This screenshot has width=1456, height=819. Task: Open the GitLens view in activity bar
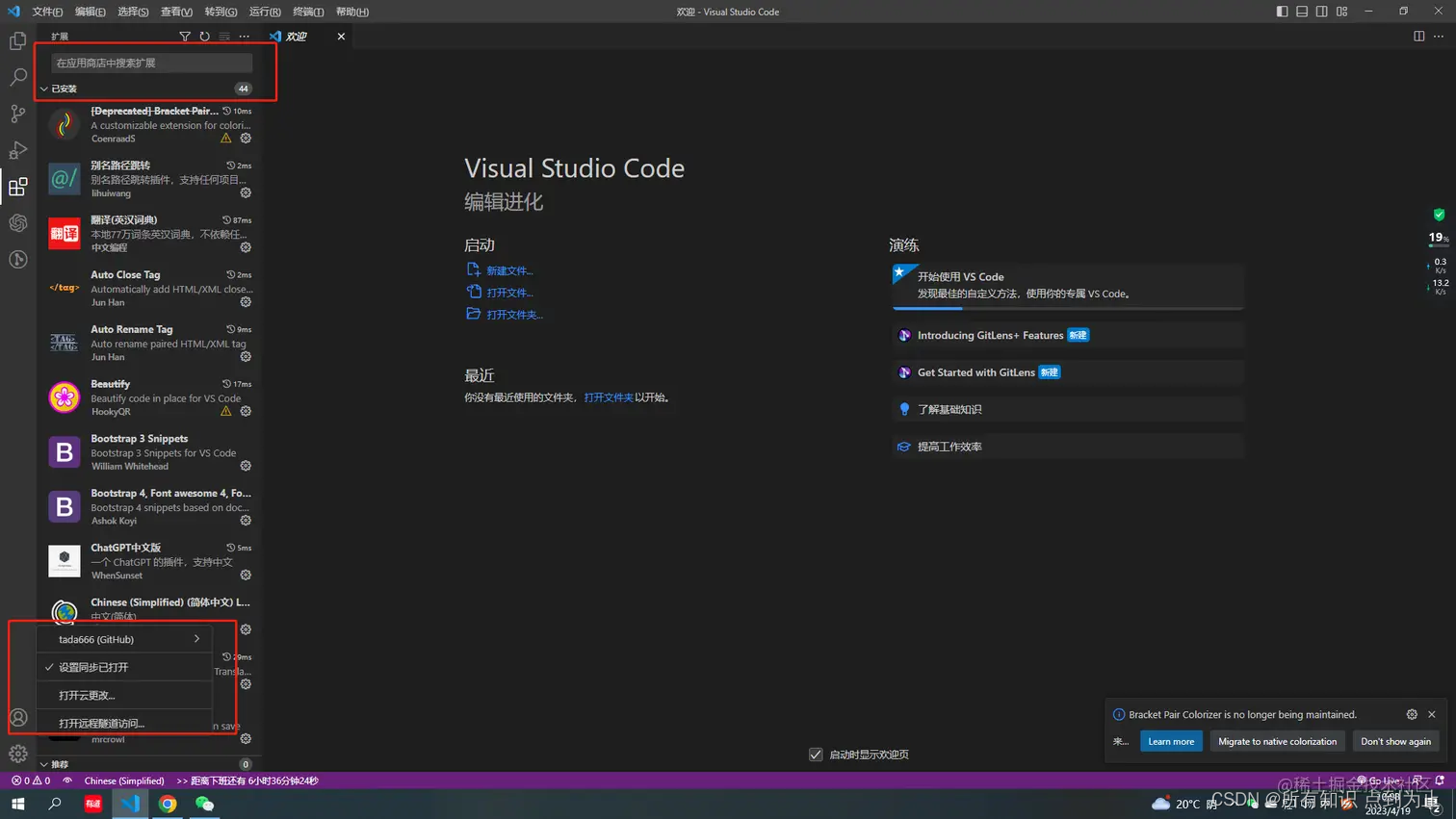(x=17, y=260)
